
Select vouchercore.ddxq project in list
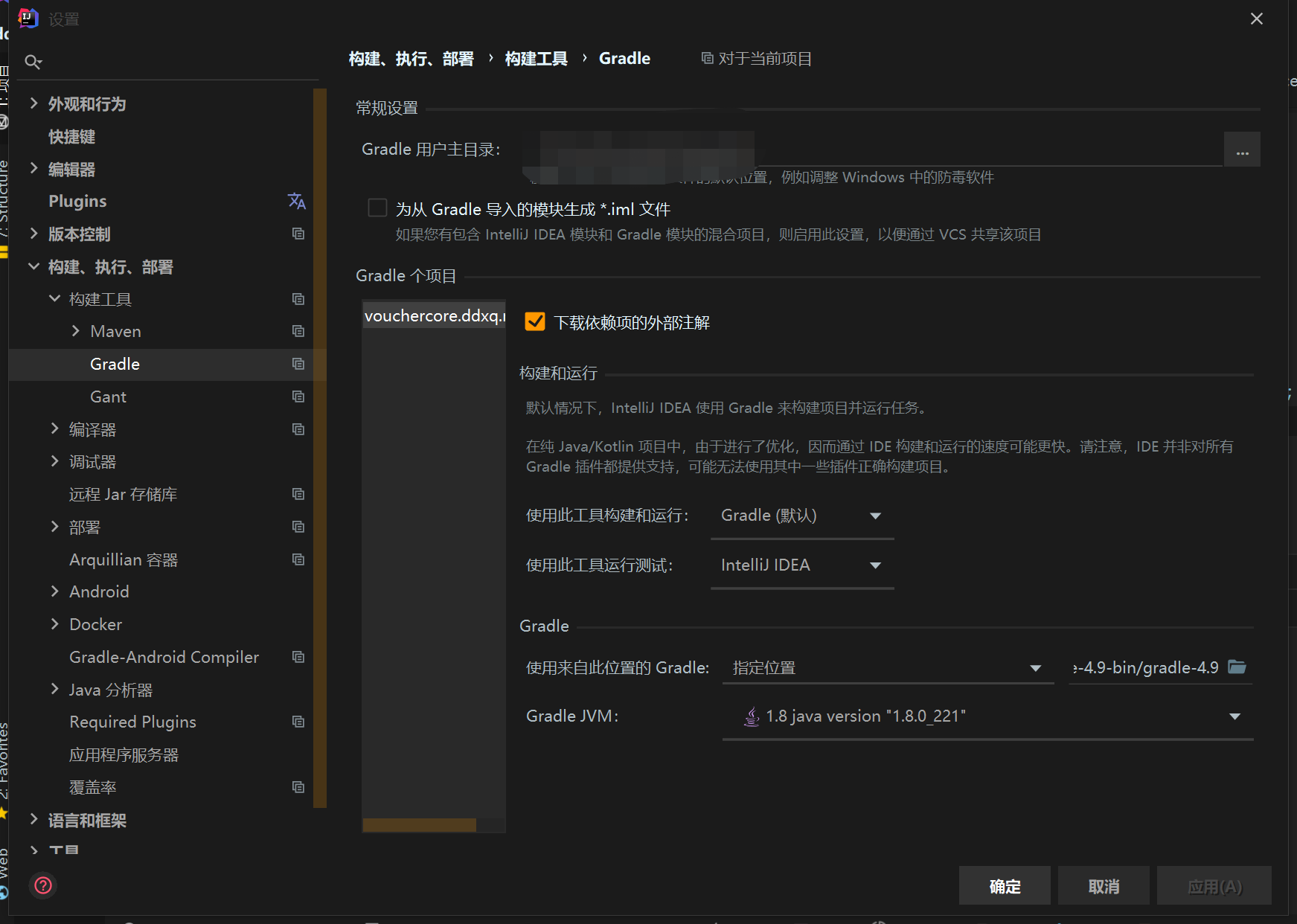[434, 315]
